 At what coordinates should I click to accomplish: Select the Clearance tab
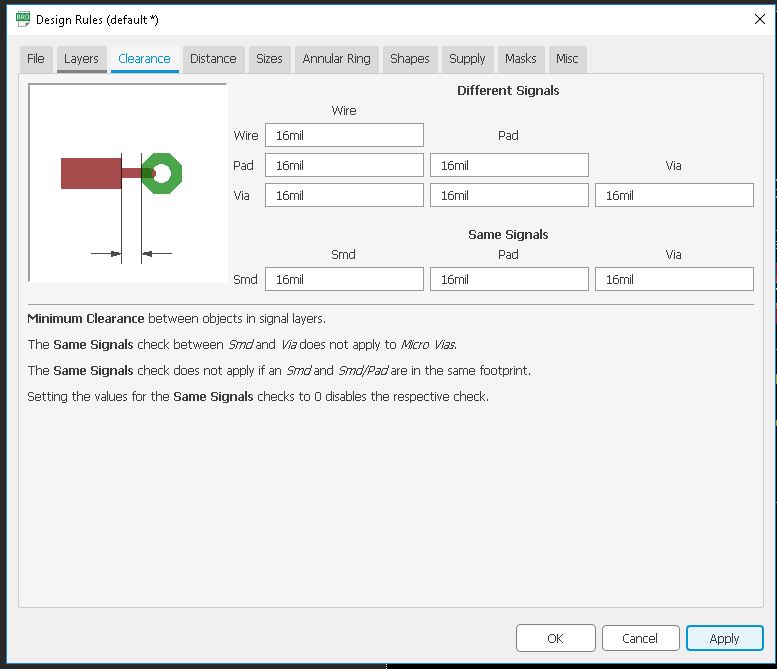[x=144, y=59]
